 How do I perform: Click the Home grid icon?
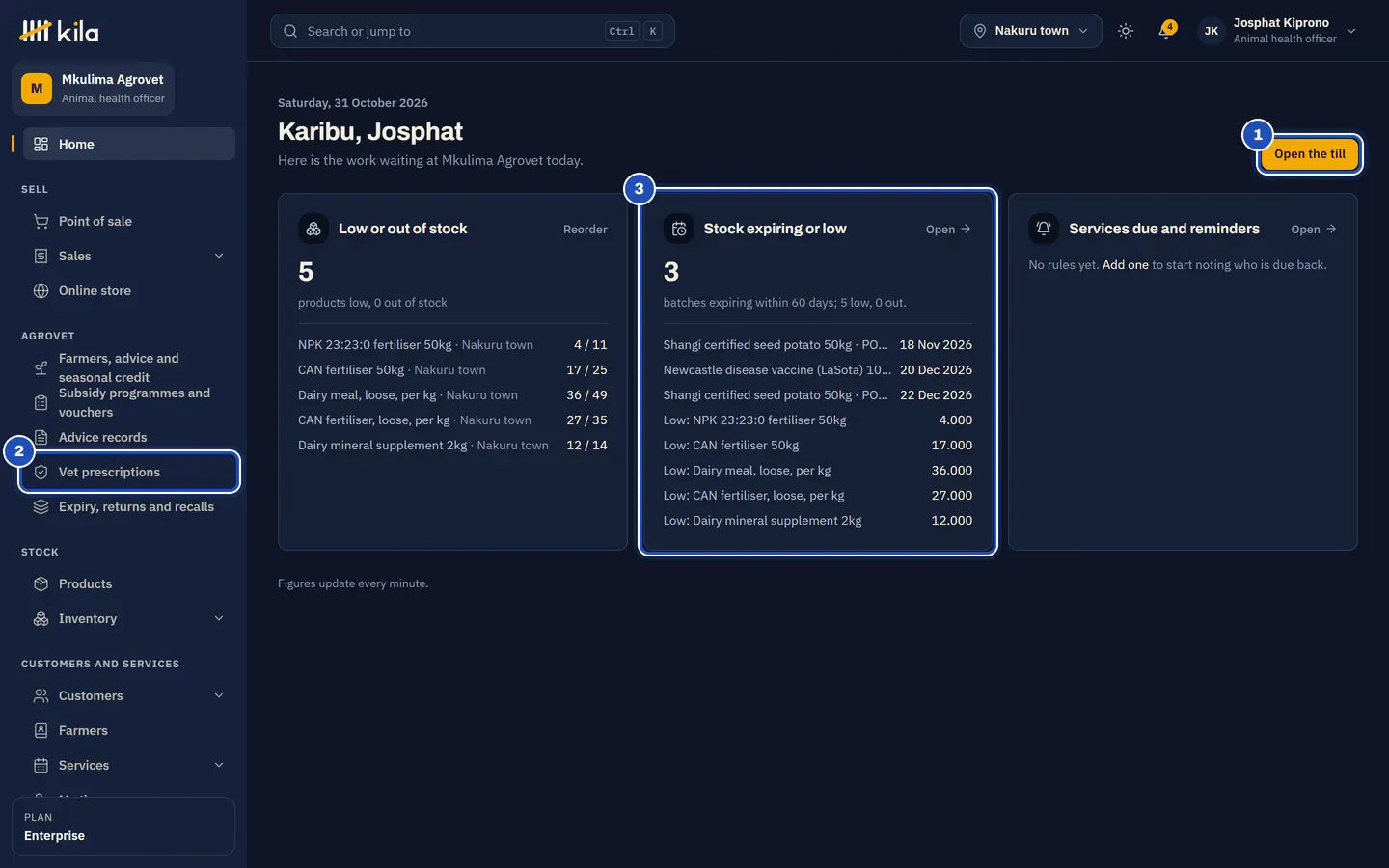click(x=41, y=144)
